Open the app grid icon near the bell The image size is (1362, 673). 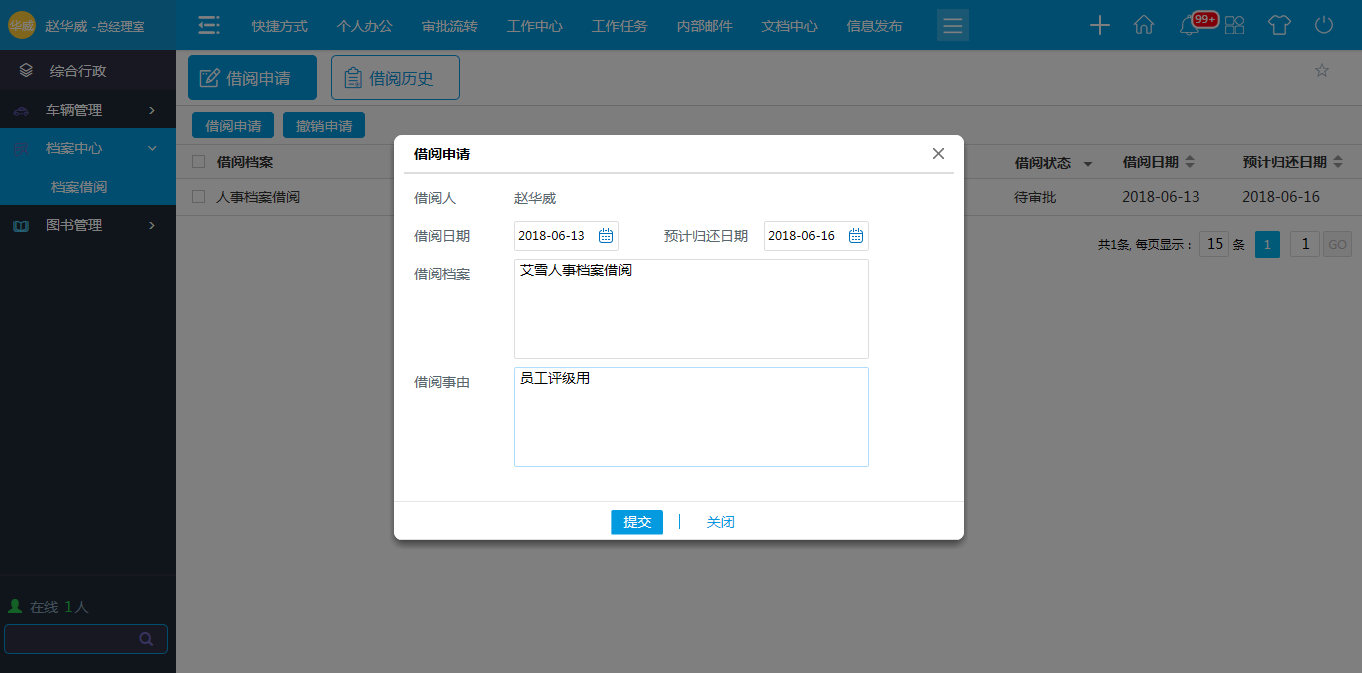click(x=1234, y=25)
